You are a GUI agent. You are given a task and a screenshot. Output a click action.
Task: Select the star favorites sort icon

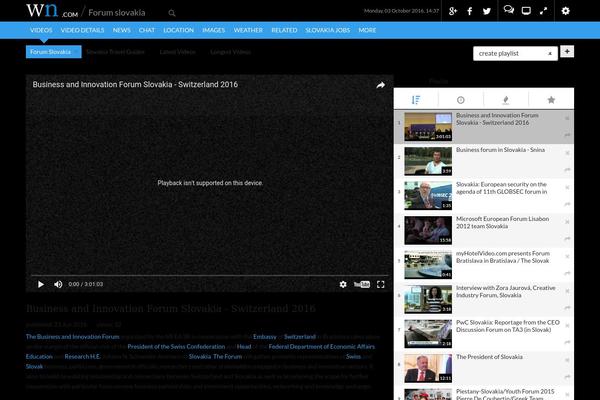pyautogui.click(x=551, y=100)
